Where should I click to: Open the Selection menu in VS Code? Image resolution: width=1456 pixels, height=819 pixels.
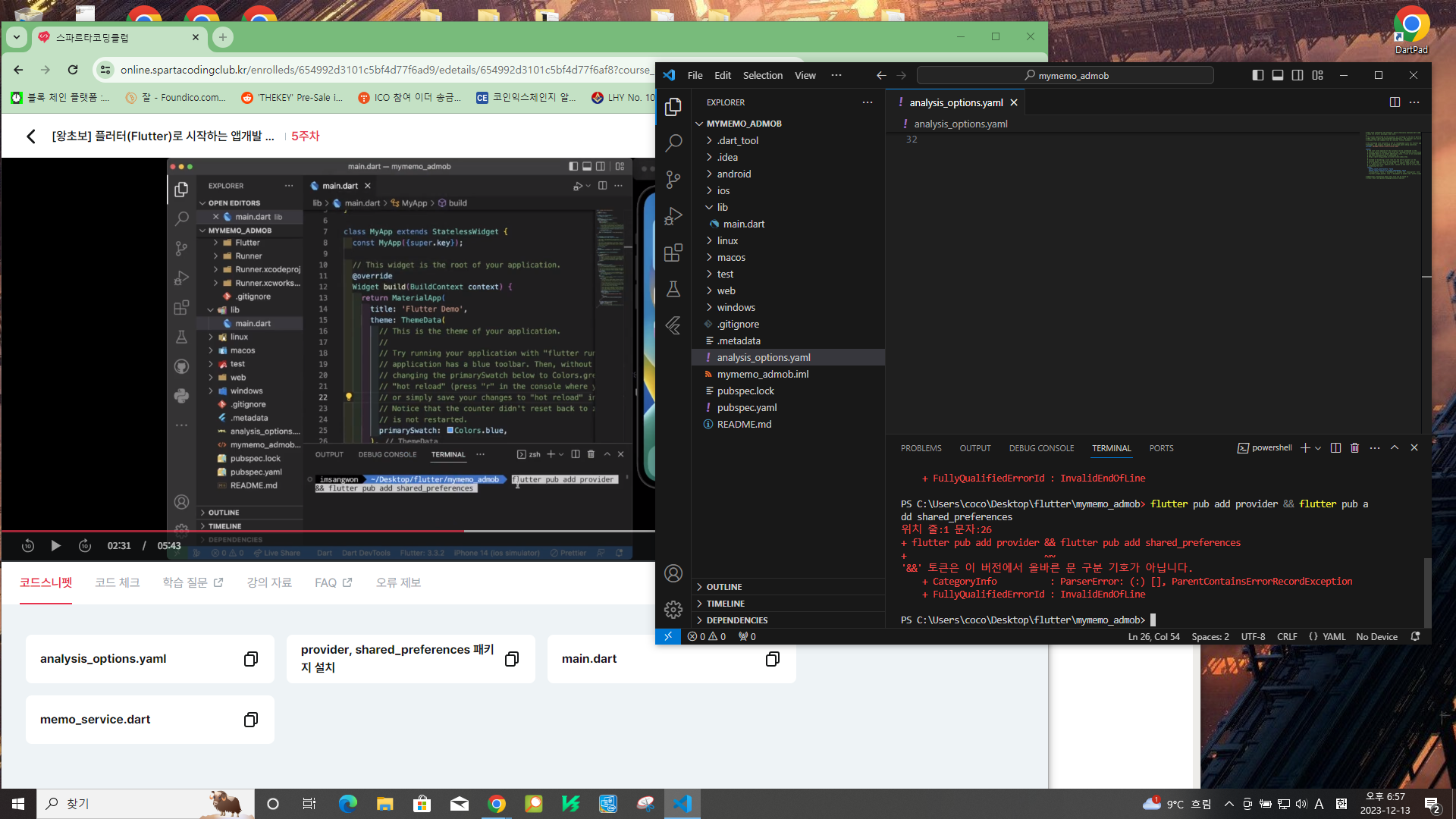click(762, 75)
